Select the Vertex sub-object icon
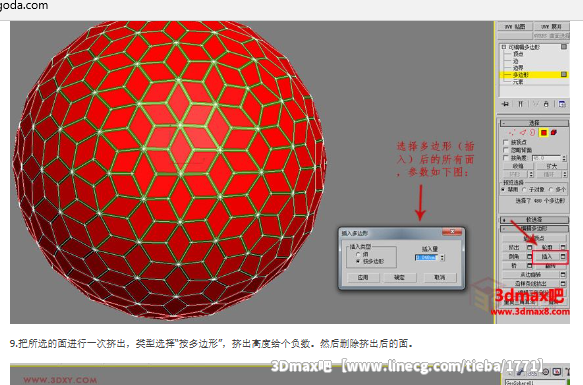The width and height of the screenshot is (583, 385). point(512,132)
